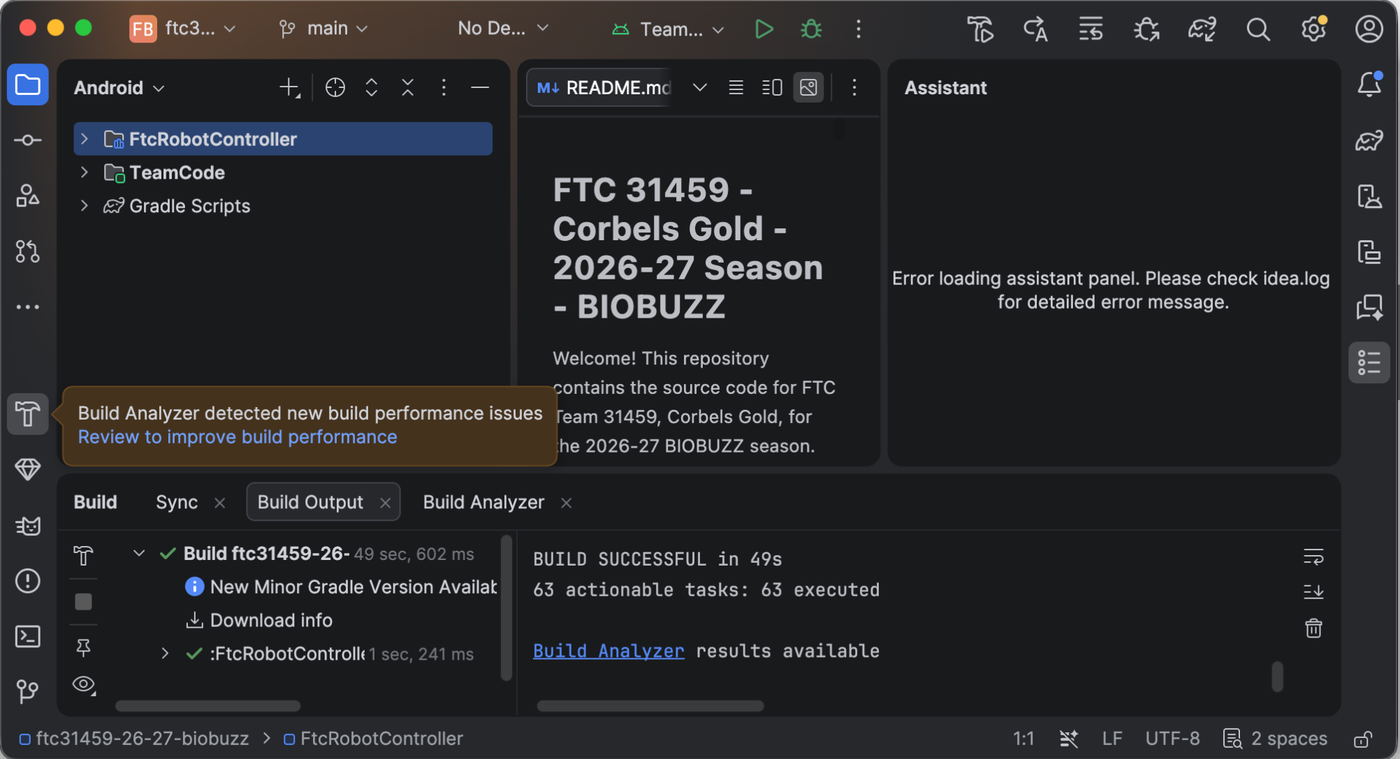Toggle build view eye icon options

pyautogui.click(x=84, y=685)
